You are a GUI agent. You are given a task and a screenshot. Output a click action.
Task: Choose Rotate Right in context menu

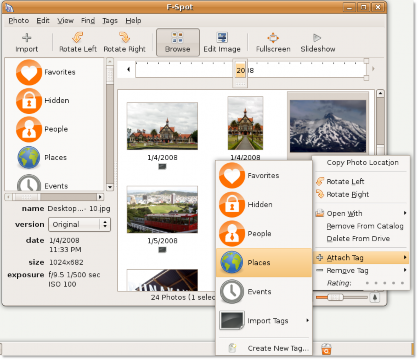tap(361, 194)
